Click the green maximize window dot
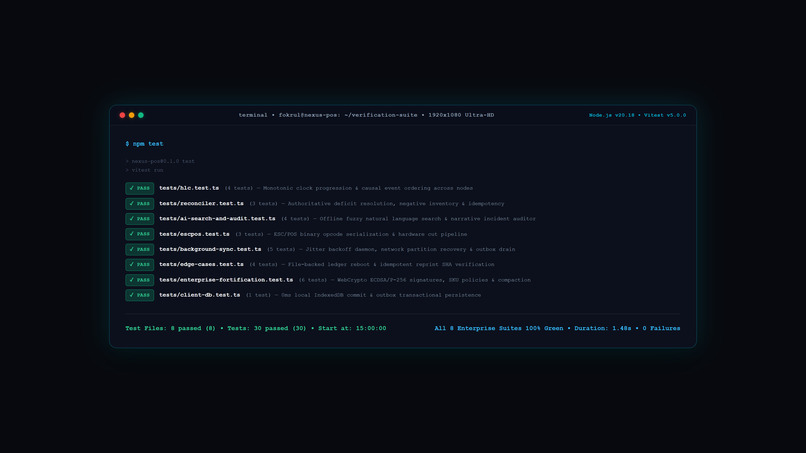 click(x=141, y=115)
